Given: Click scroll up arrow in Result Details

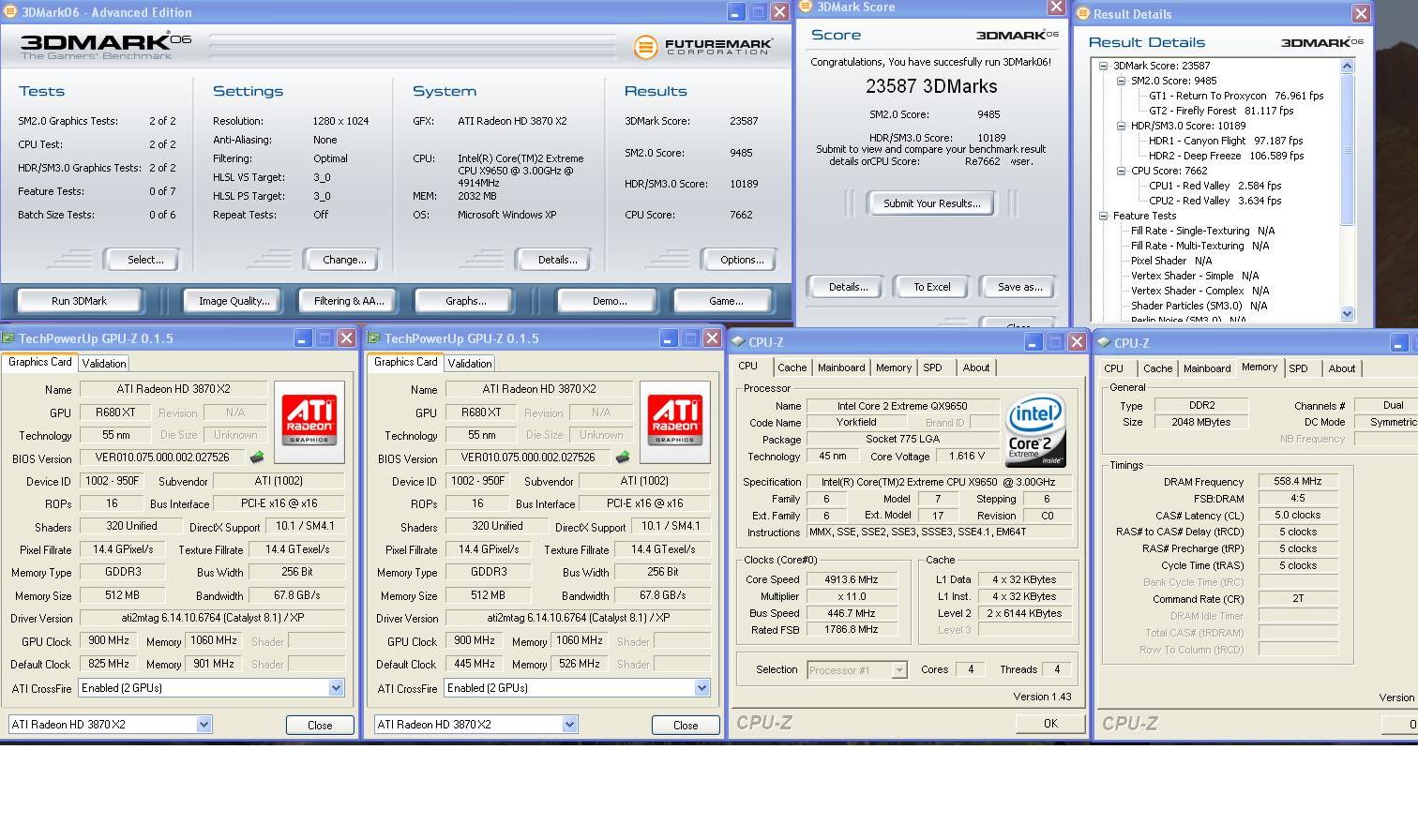Looking at the screenshot, I should point(1348,66).
